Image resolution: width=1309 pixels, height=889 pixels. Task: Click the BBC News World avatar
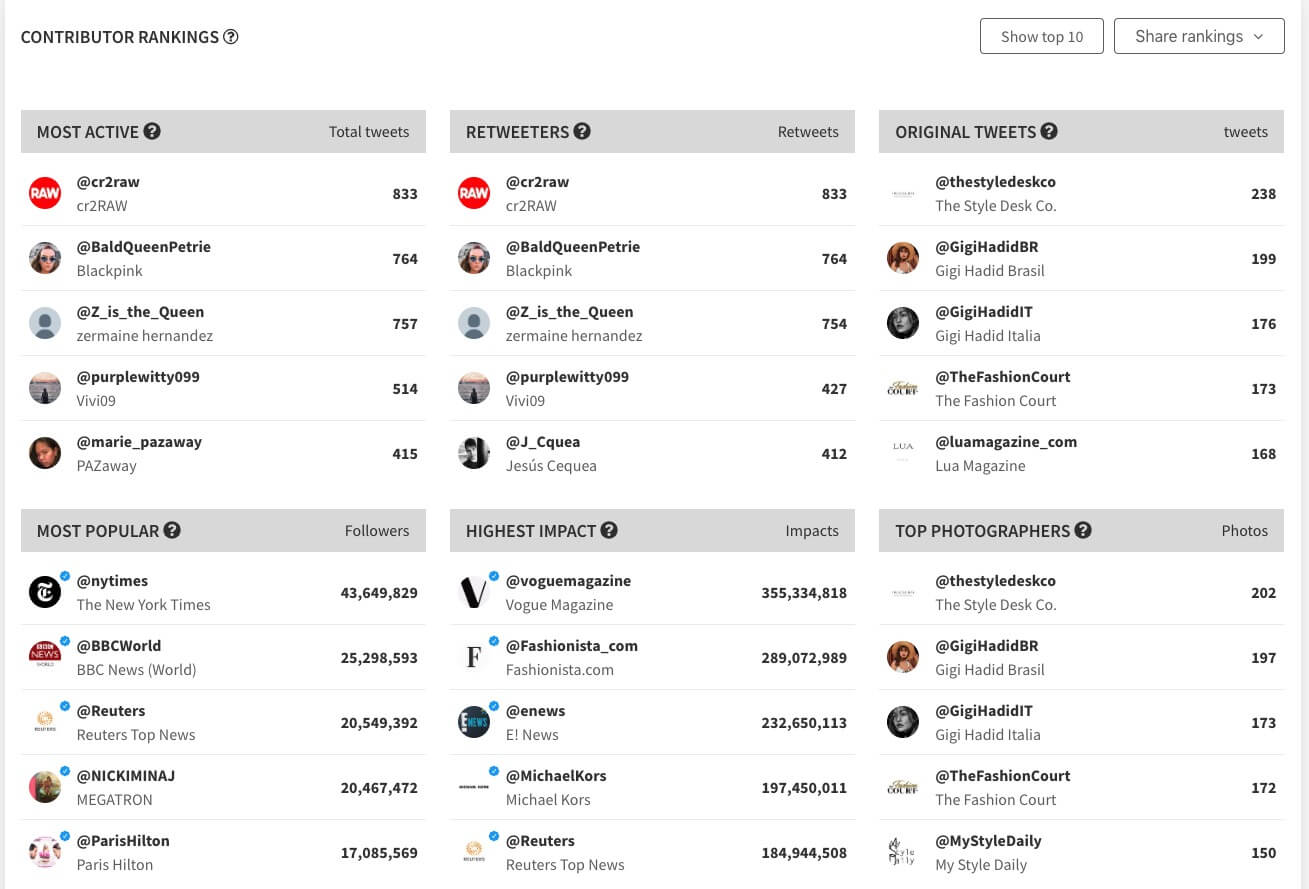click(x=44, y=656)
